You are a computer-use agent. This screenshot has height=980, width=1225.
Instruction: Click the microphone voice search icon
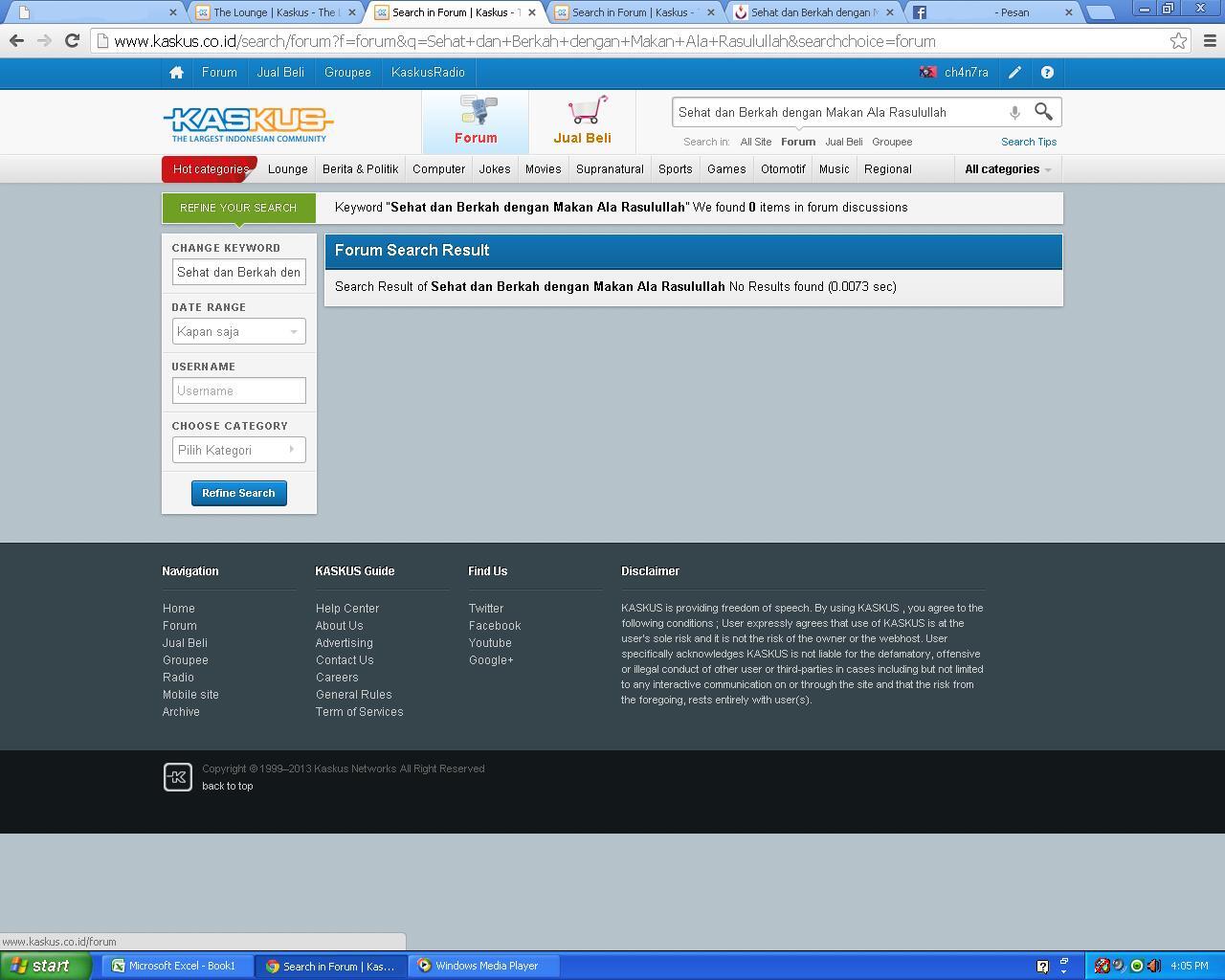(x=1014, y=113)
